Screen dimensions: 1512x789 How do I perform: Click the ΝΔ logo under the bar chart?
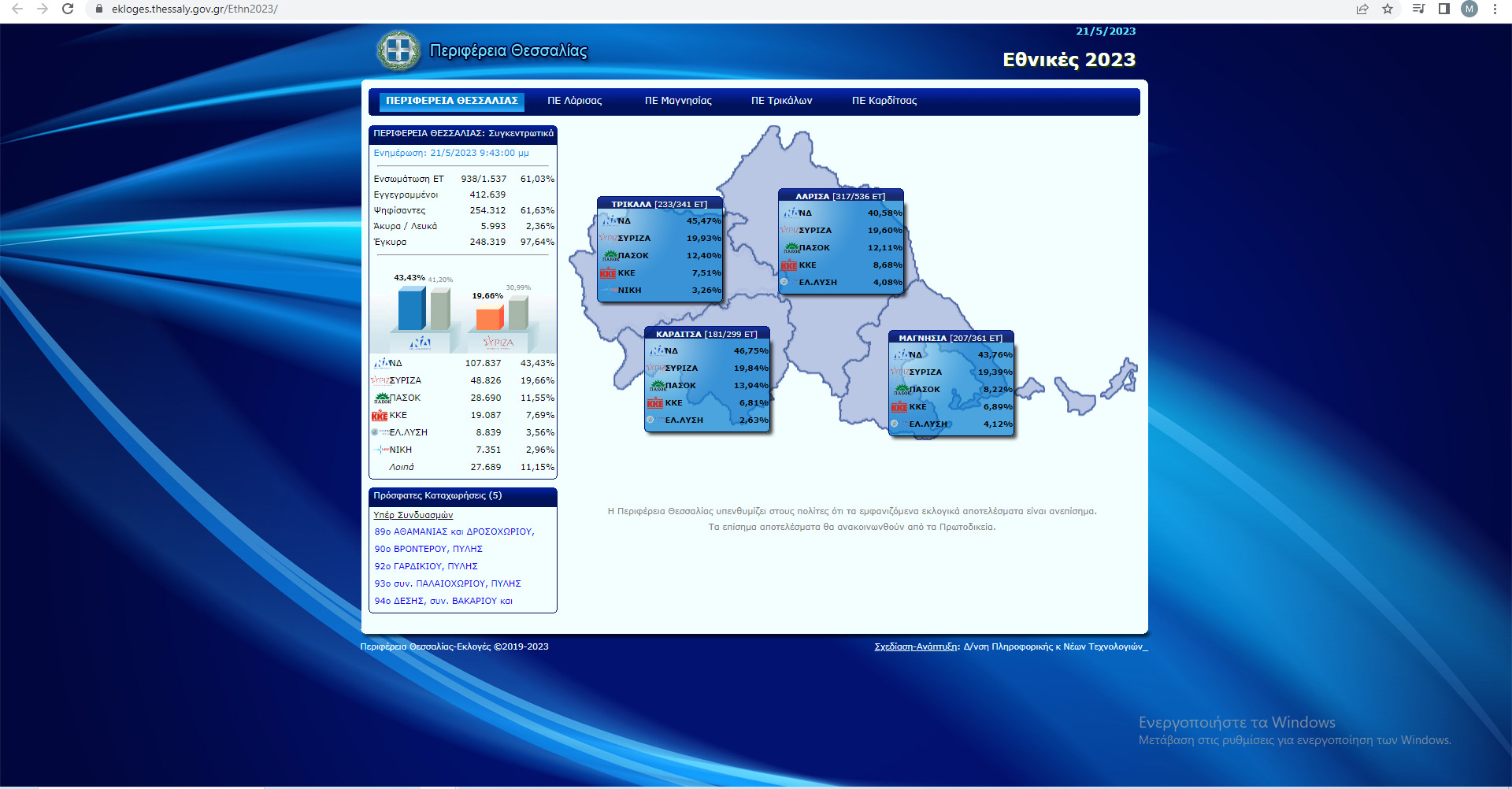[421, 343]
